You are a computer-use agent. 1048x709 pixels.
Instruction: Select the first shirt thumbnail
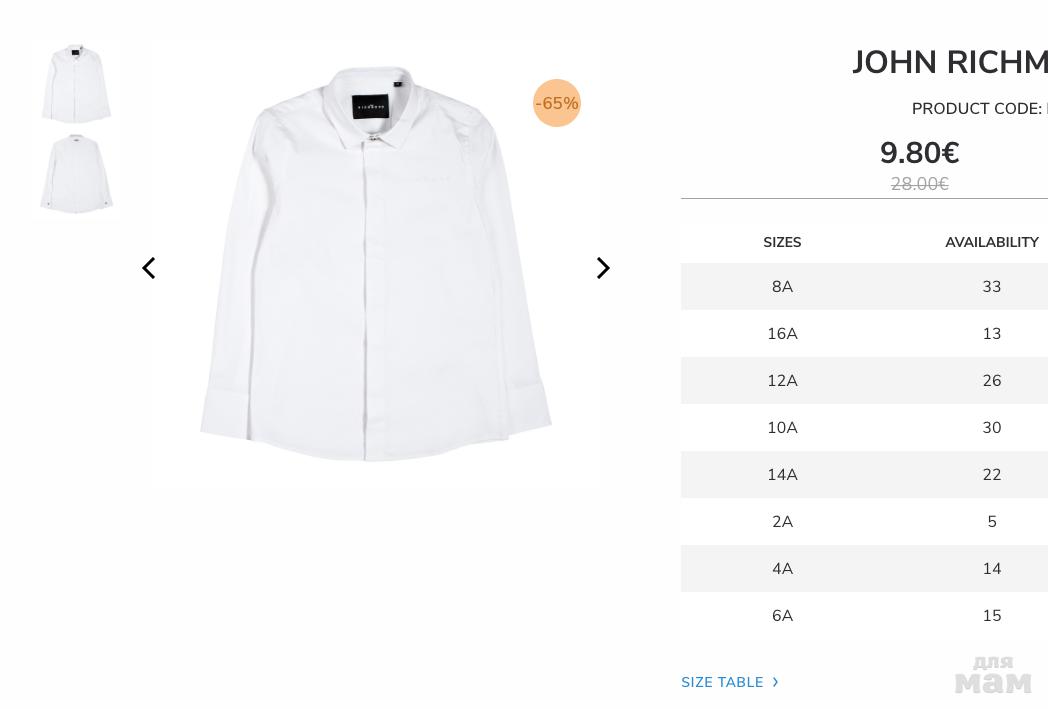coord(76,84)
